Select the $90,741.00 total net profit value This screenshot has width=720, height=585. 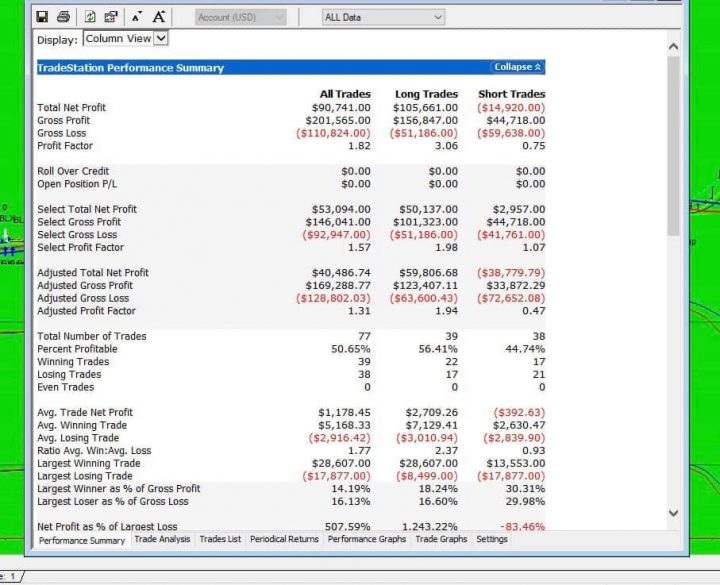[341, 107]
